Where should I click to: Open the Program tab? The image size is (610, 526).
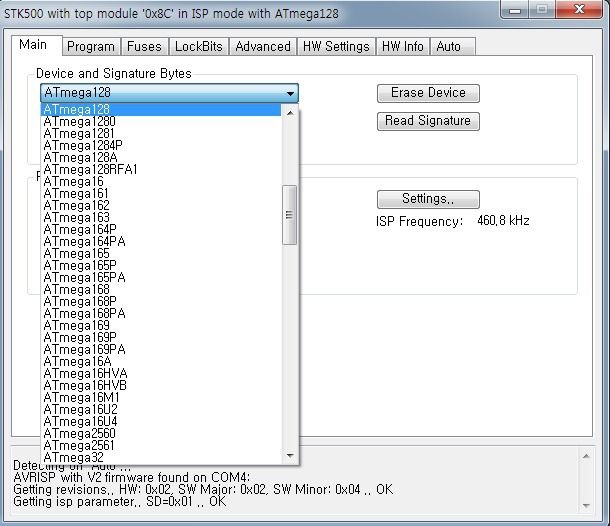coord(91,47)
